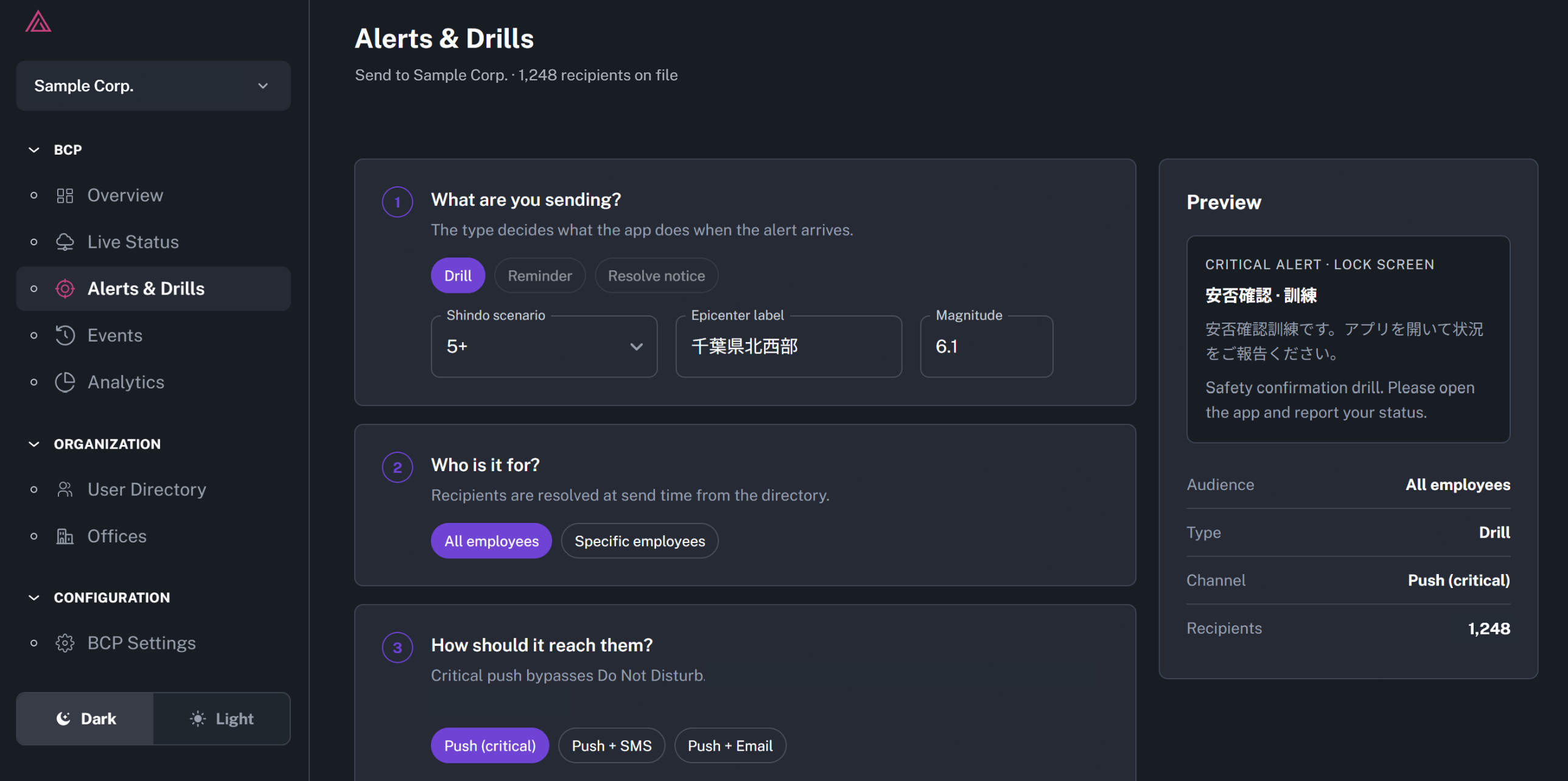Image resolution: width=1568 pixels, height=781 pixels.
Task: Click the Live Status cloud icon
Action: 65,242
